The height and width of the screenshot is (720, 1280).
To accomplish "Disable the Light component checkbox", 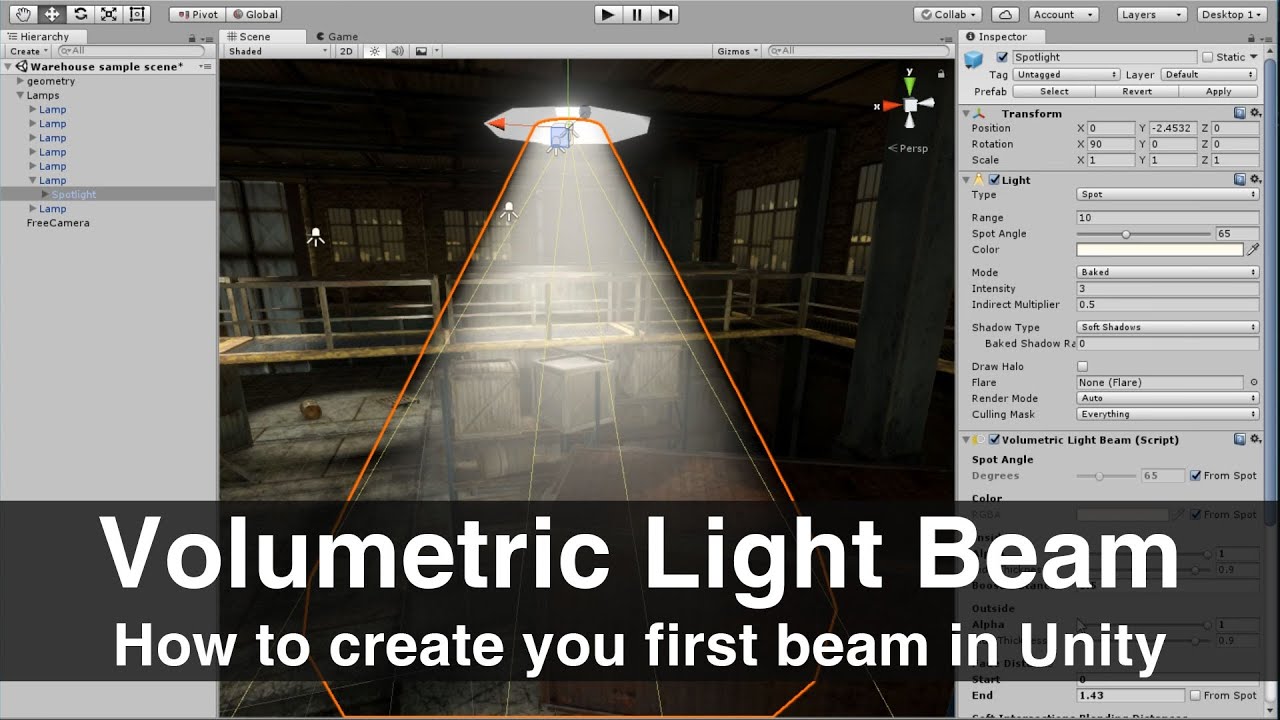I will pos(994,180).
